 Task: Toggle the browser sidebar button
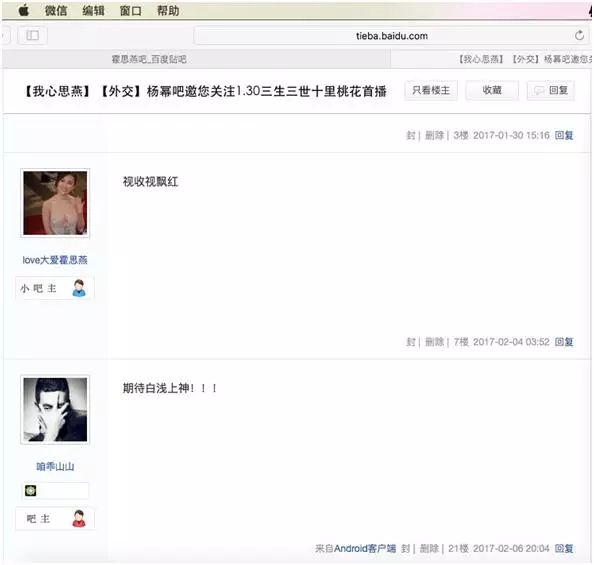pos(33,36)
